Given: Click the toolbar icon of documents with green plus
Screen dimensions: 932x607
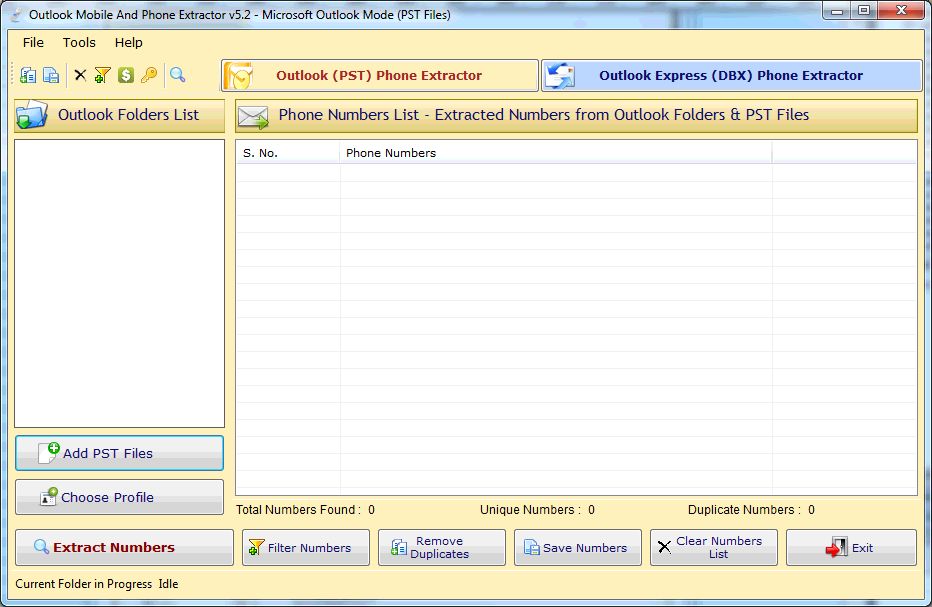Looking at the screenshot, I should (x=28, y=76).
